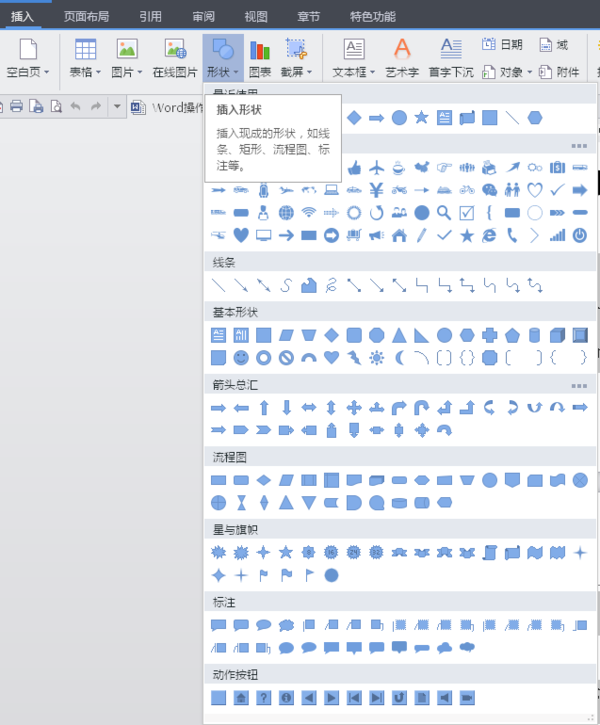The width and height of the screenshot is (600, 725).
Task: Pick the hexagon in recently used shapes
Action: coord(535,117)
